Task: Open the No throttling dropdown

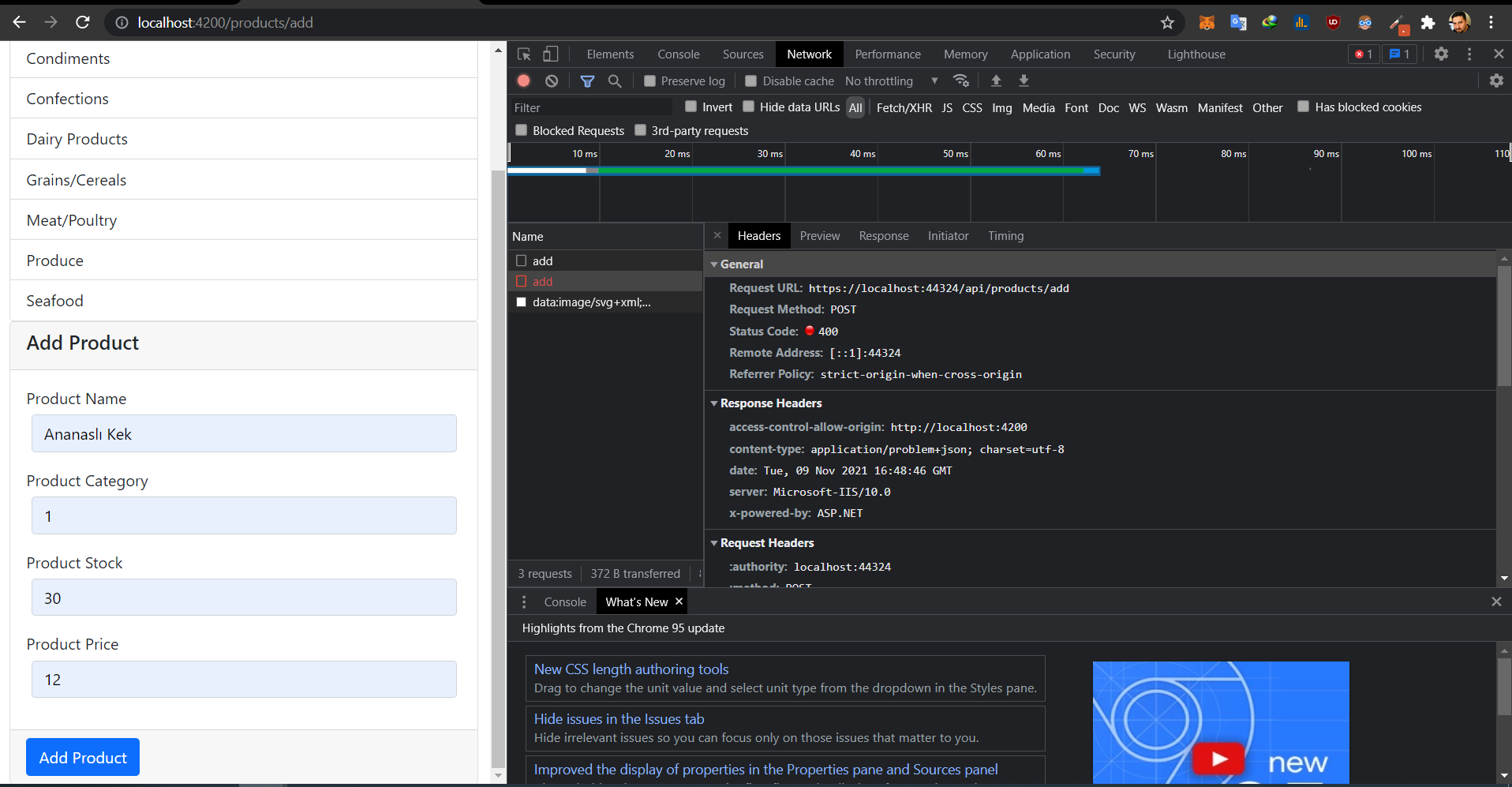Action: [892, 81]
